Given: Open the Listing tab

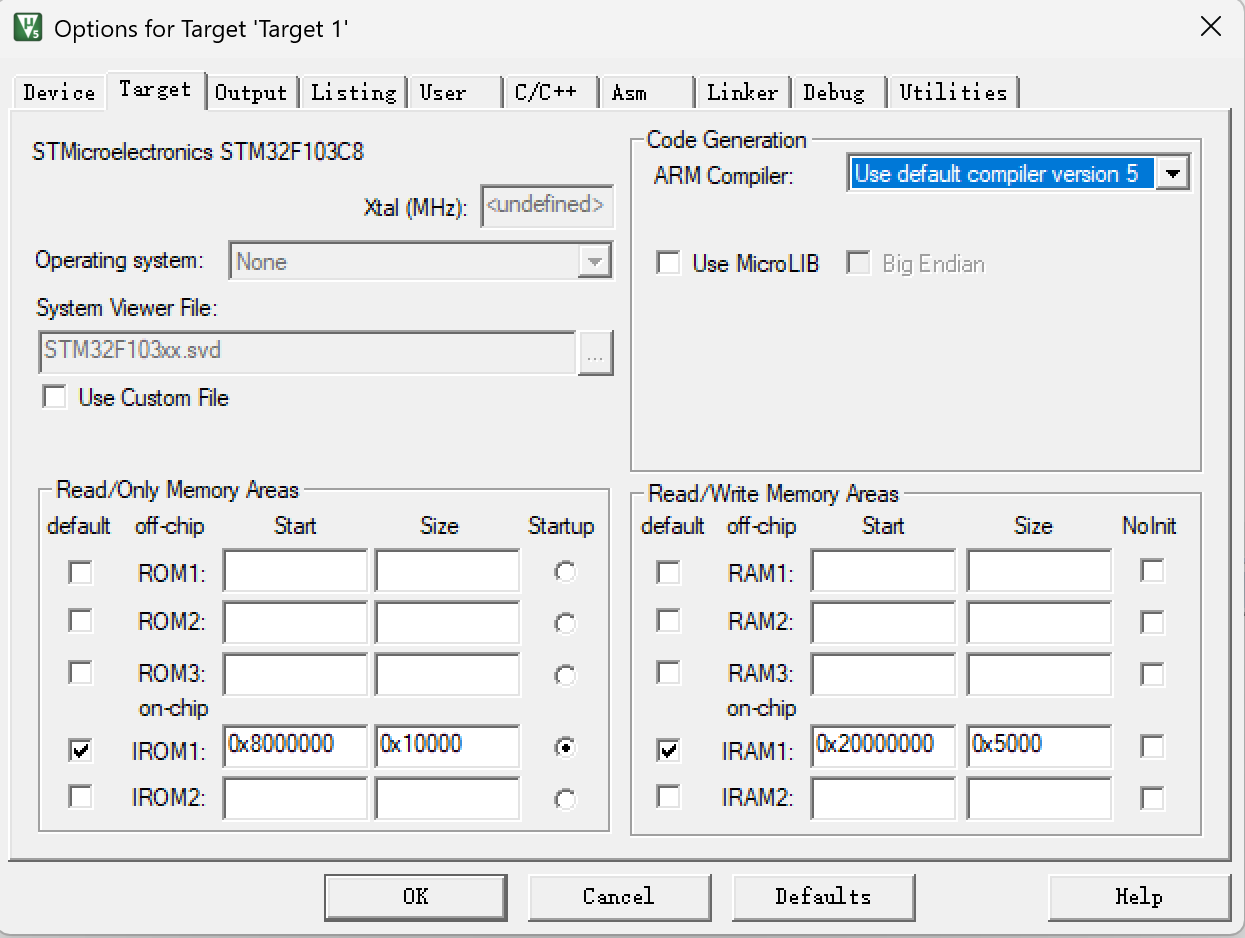Looking at the screenshot, I should click(353, 92).
